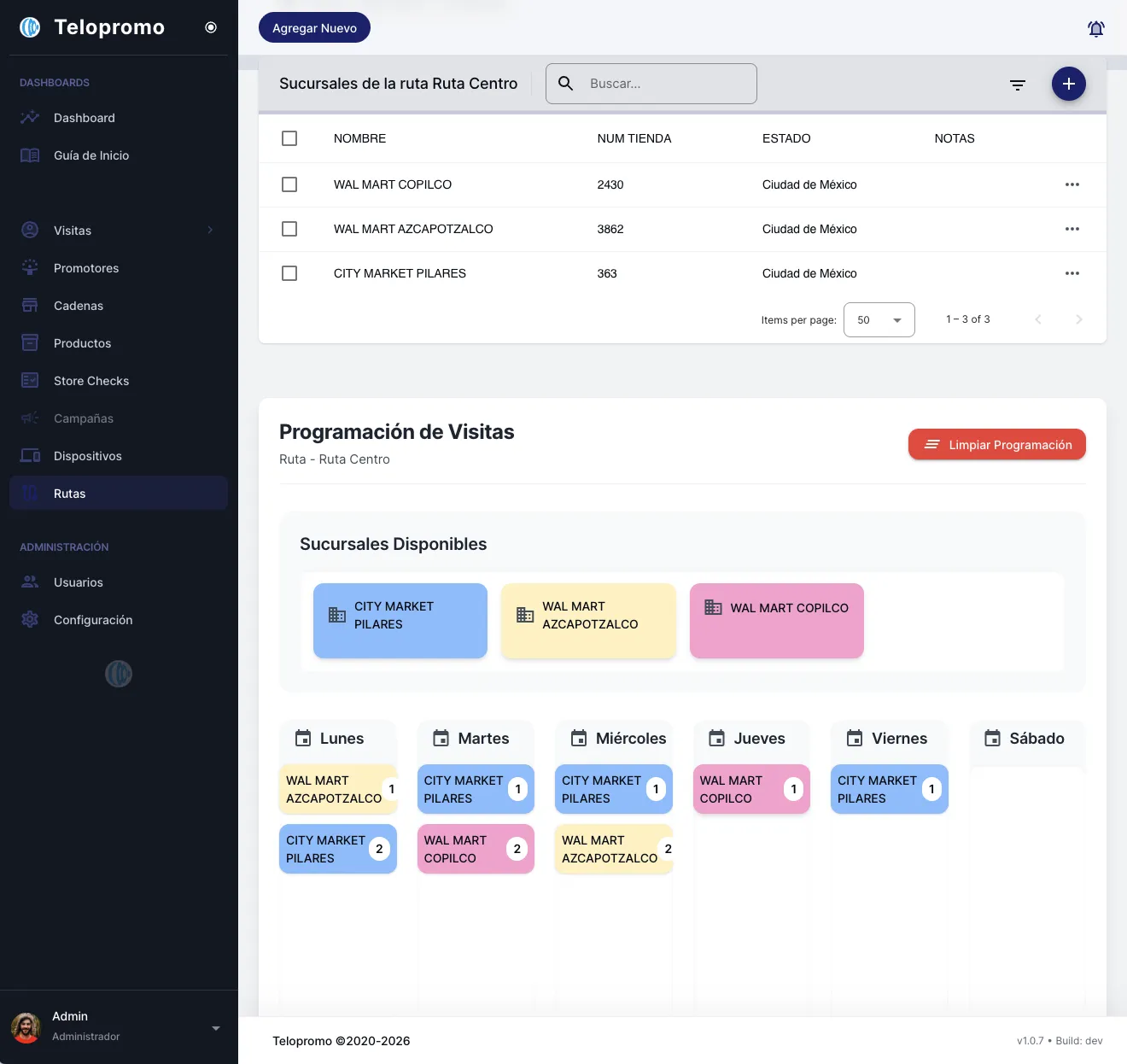Open row options for WAL MART COPILCO
The image size is (1127, 1064).
pos(1072,184)
